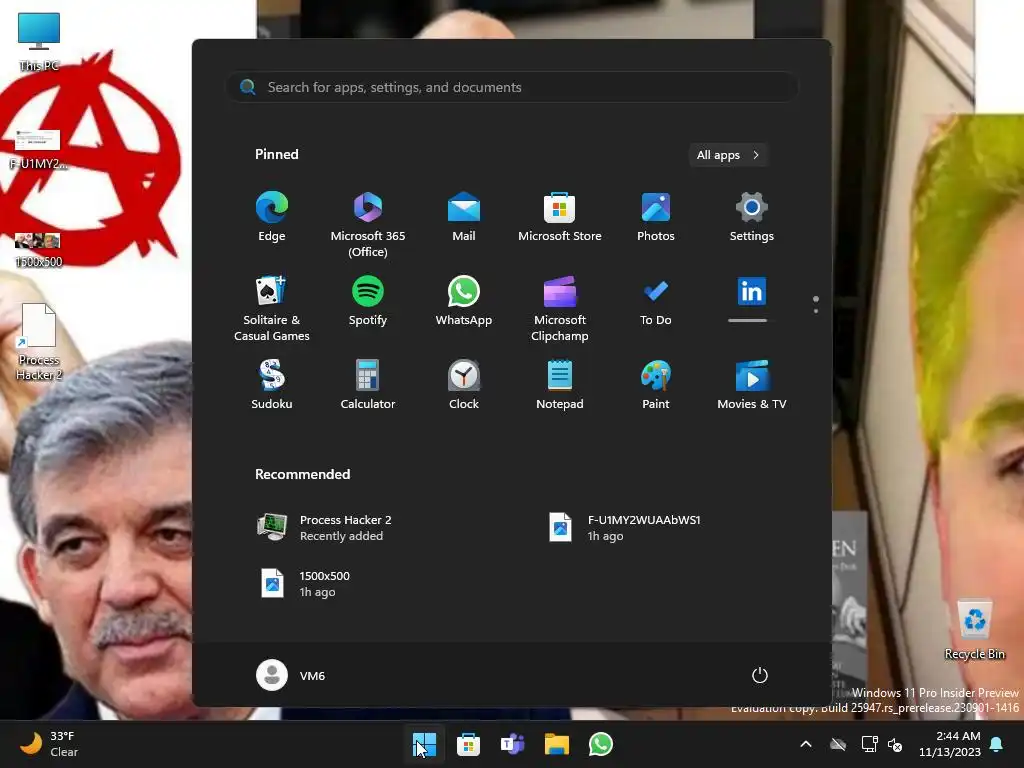Start the Sudoku game
Image resolution: width=1024 pixels, height=768 pixels.
272,385
